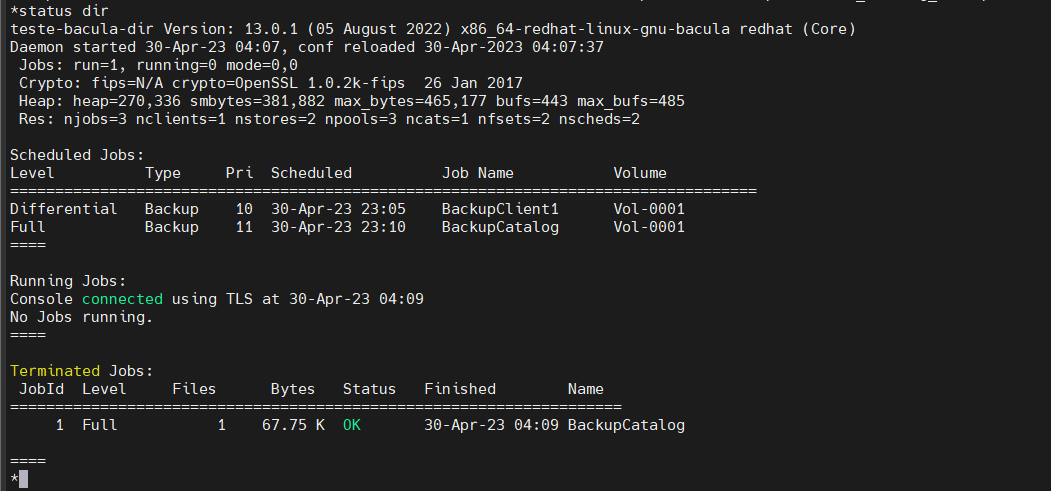Viewport: 1051px width, 491px height.
Task: Click the green 'connected' status word
Action: [122, 299]
